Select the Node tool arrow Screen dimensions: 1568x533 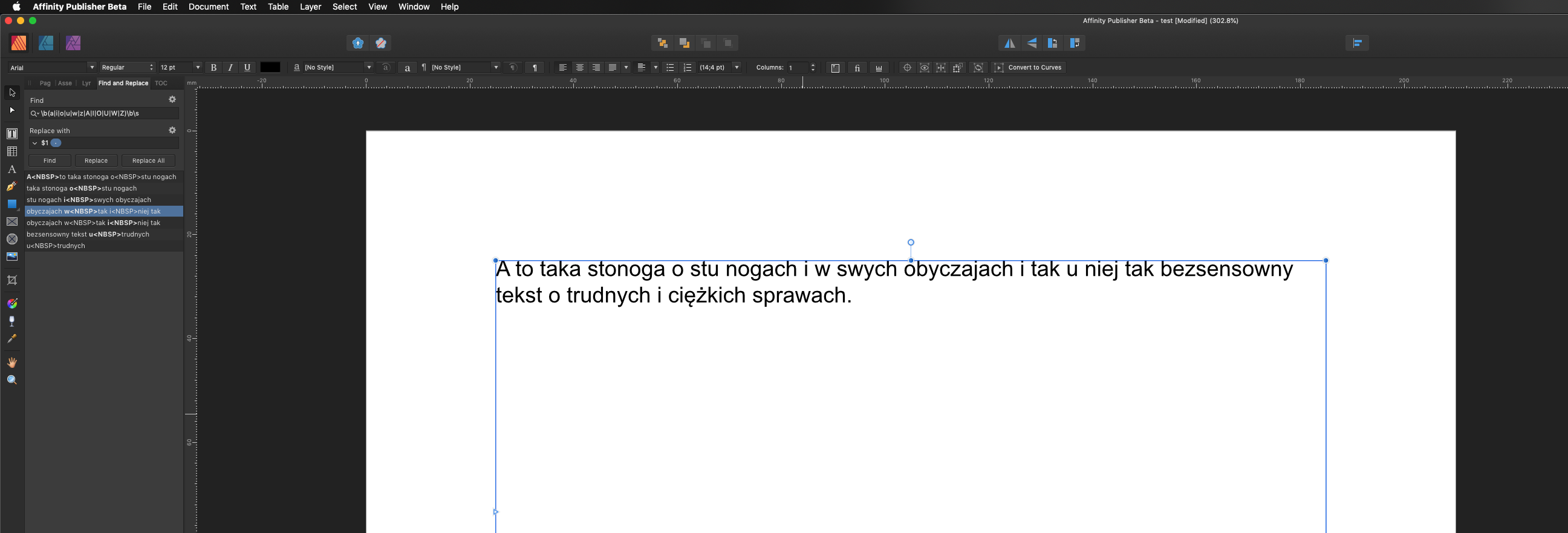[x=12, y=110]
